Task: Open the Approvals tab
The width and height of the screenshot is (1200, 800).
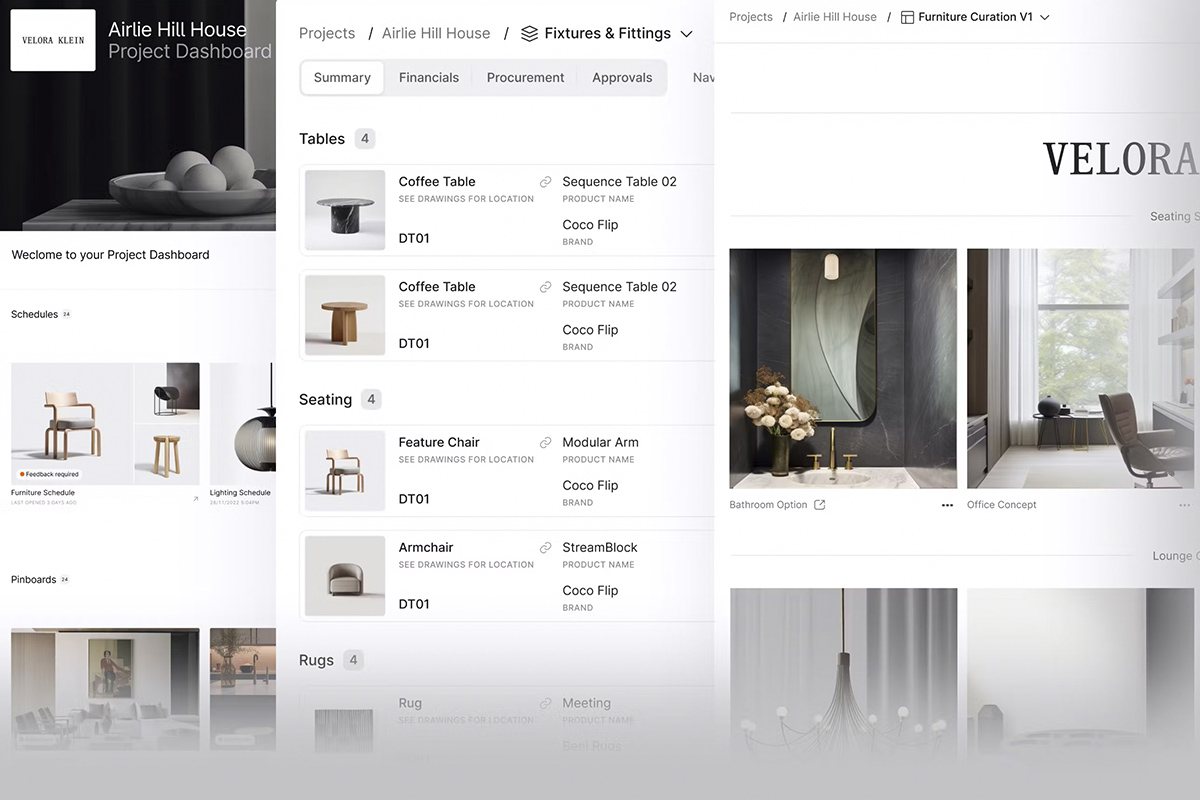Action: tap(622, 77)
